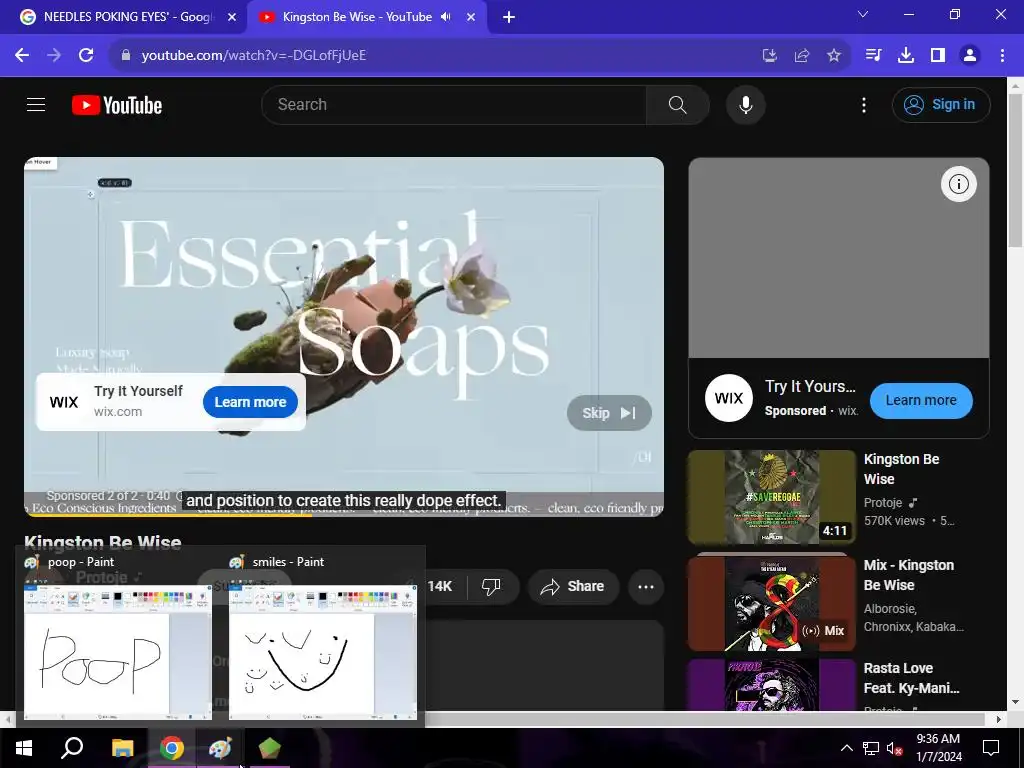Viewport: 1024px width, 768px height.
Task: Click the ad progress bar
Action: (x=344, y=515)
